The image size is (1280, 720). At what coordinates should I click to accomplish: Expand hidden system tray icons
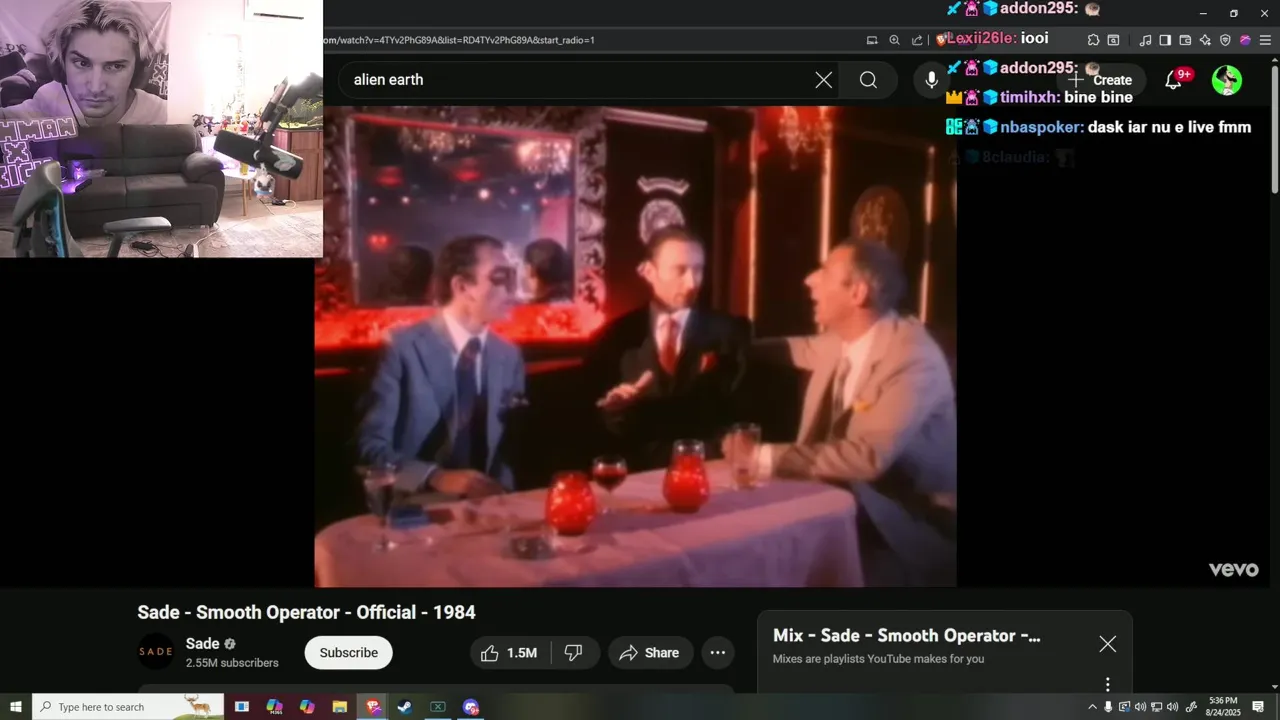(1092, 707)
